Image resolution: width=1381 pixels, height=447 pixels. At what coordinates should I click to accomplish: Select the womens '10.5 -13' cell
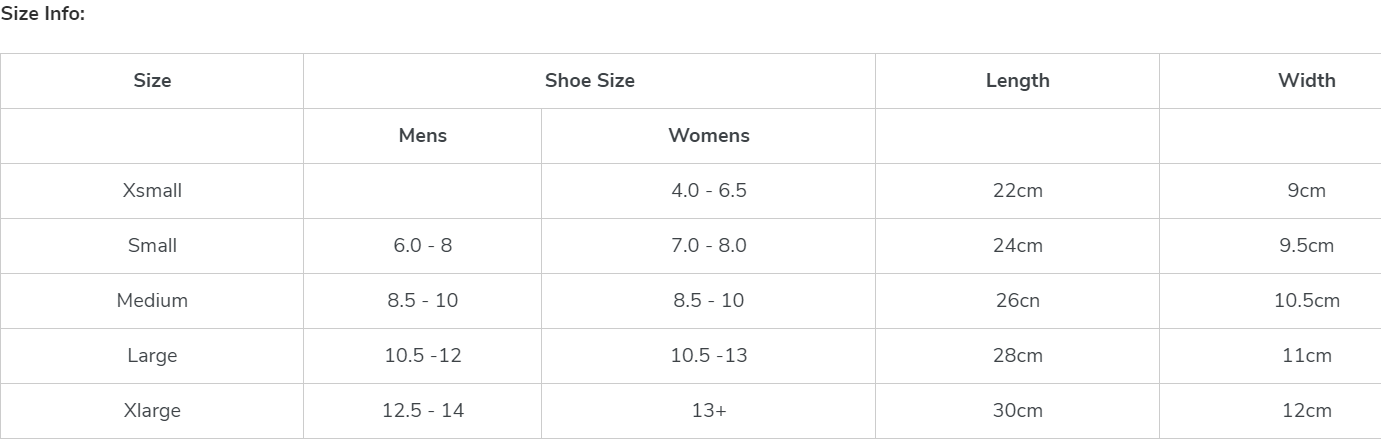tap(708, 355)
